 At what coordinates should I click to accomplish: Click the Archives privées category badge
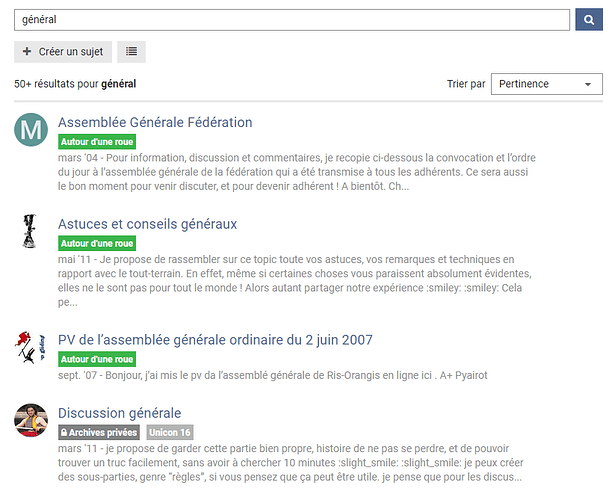[x=99, y=432]
